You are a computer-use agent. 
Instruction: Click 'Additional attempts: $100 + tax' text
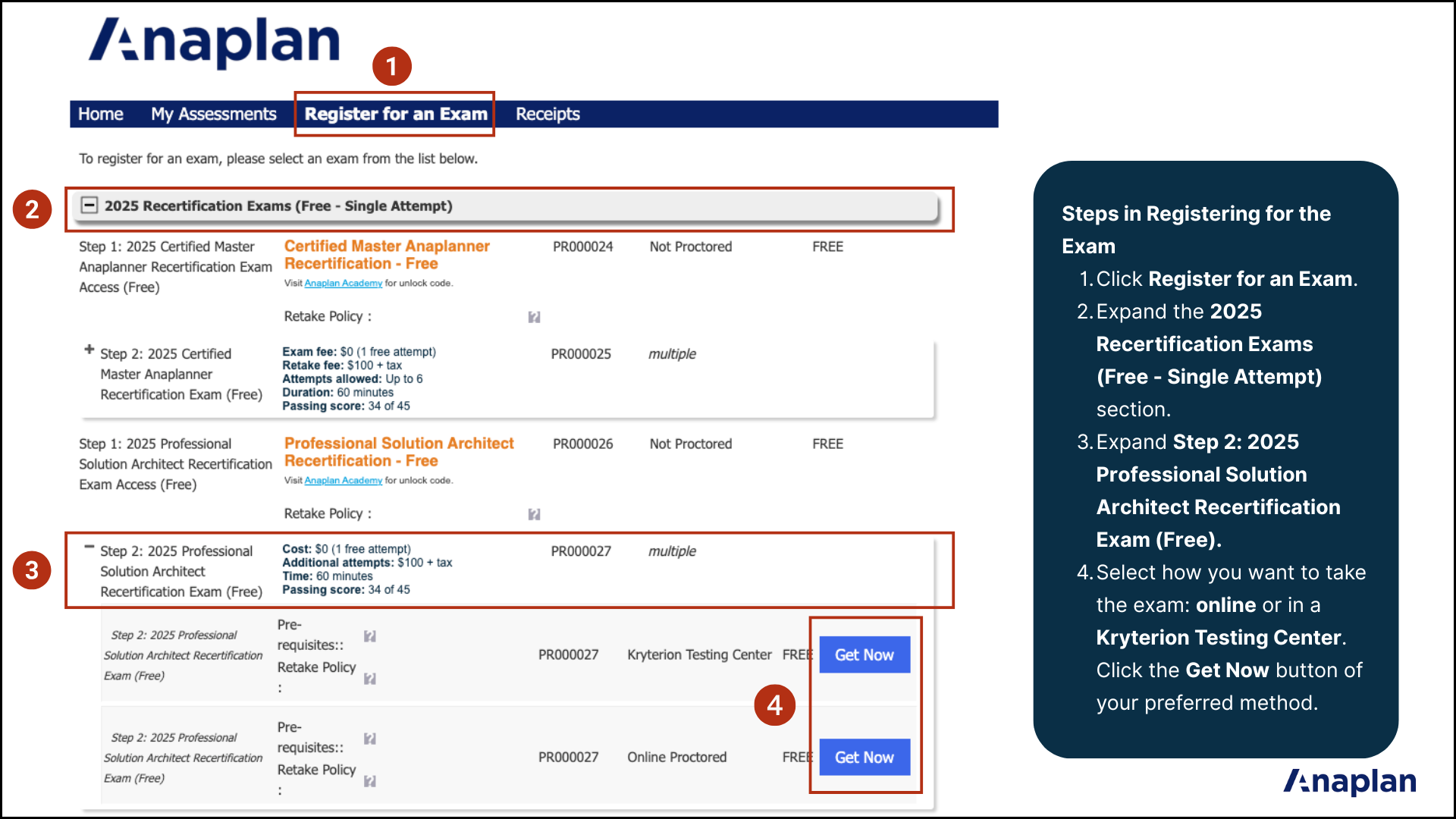(367, 563)
